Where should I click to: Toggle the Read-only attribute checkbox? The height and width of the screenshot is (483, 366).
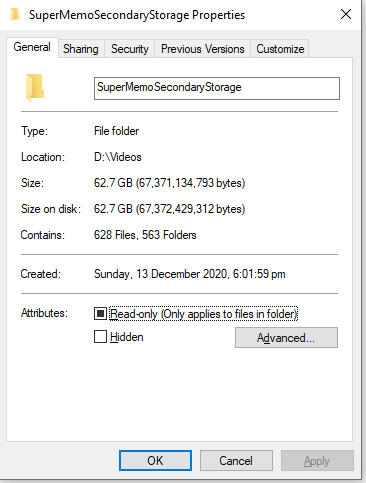pos(100,313)
